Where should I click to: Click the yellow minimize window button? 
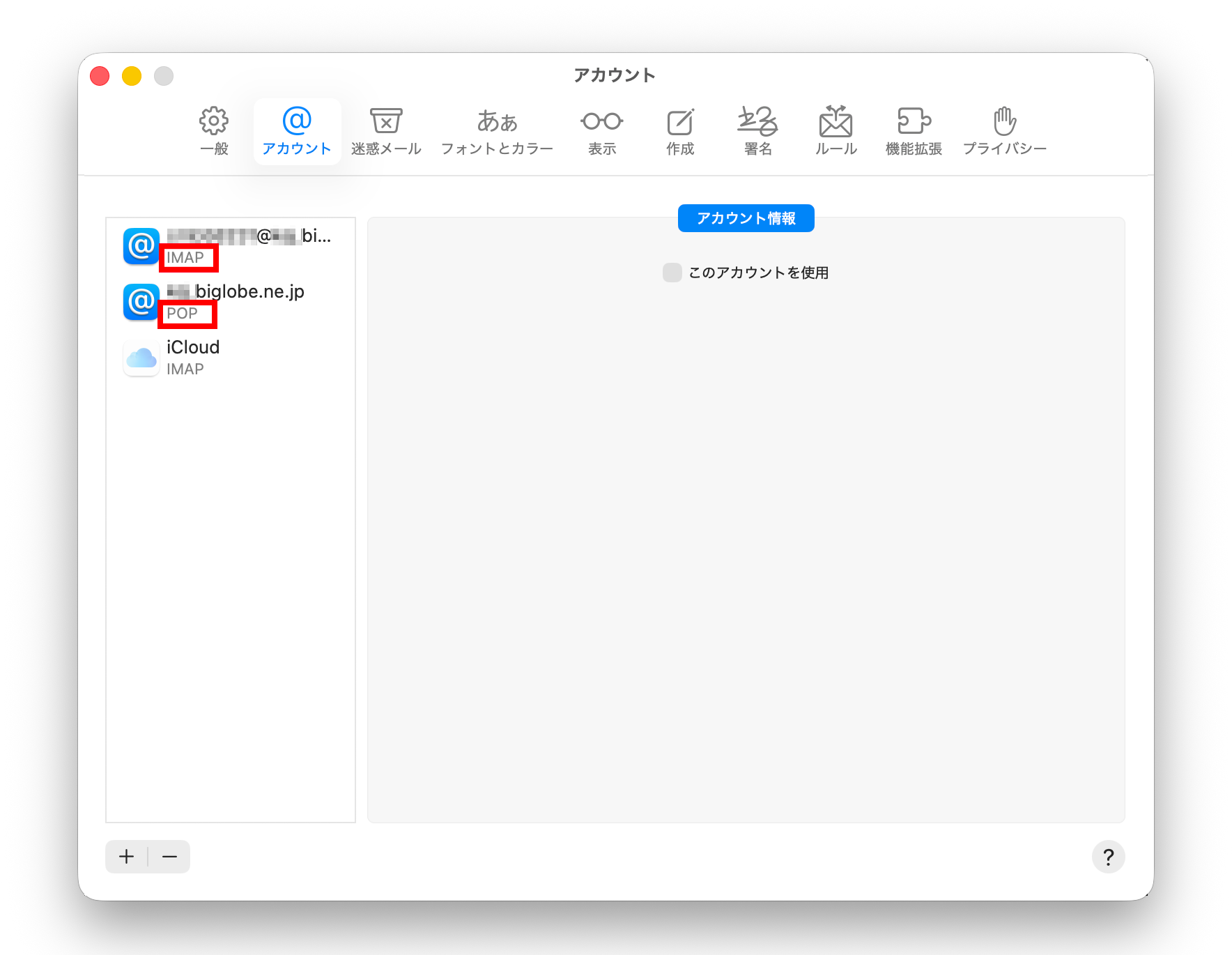coord(132,76)
